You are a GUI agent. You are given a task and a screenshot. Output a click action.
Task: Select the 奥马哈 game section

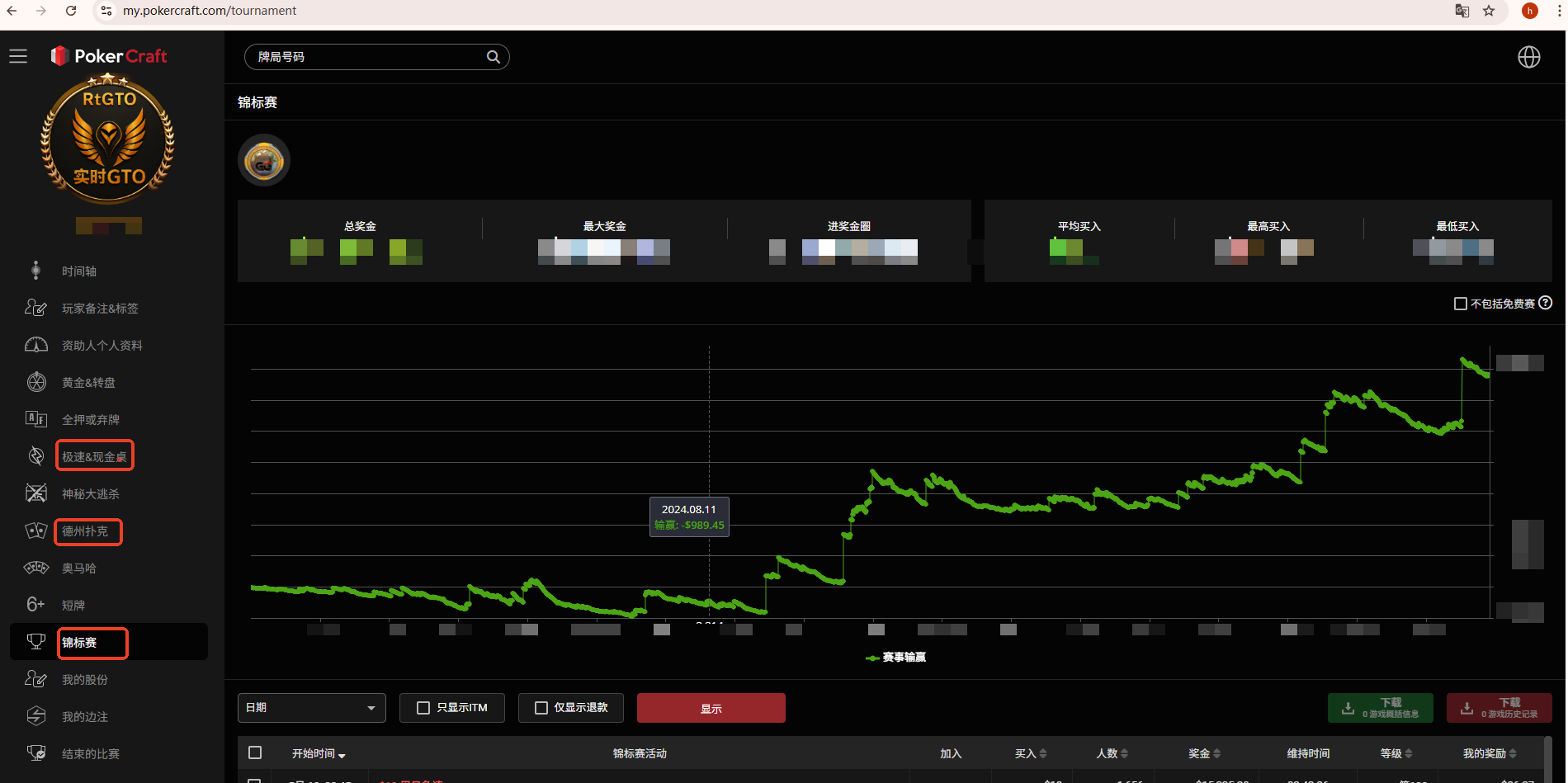79,568
